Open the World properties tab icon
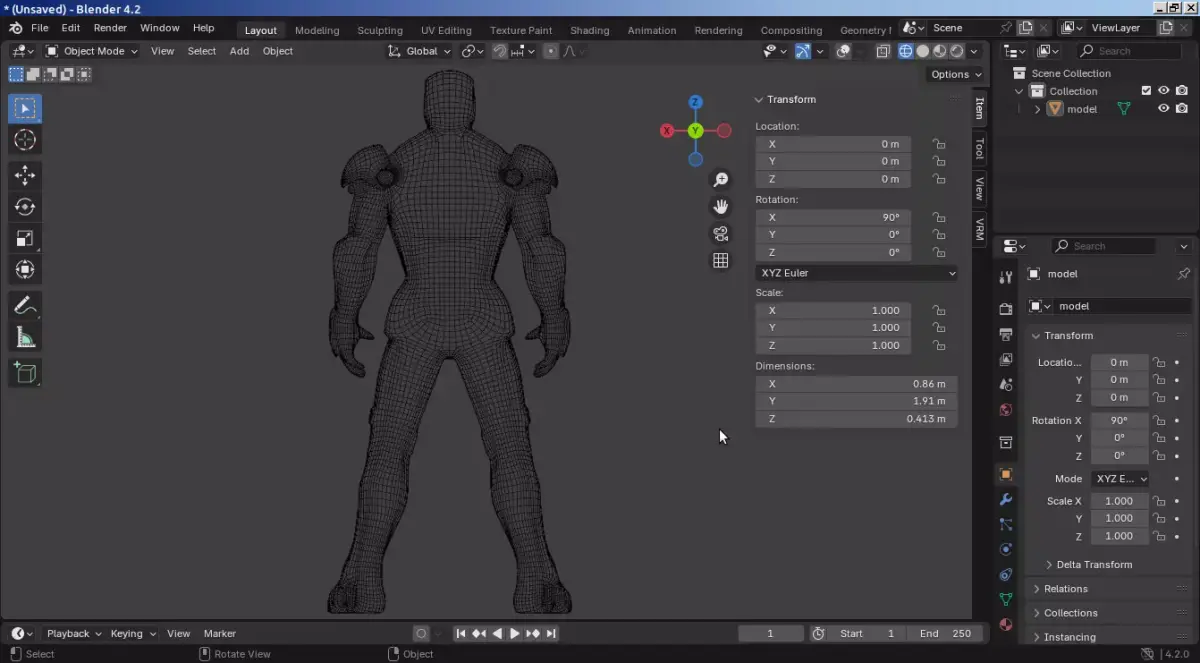Image resolution: width=1200 pixels, height=663 pixels. point(1006,410)
